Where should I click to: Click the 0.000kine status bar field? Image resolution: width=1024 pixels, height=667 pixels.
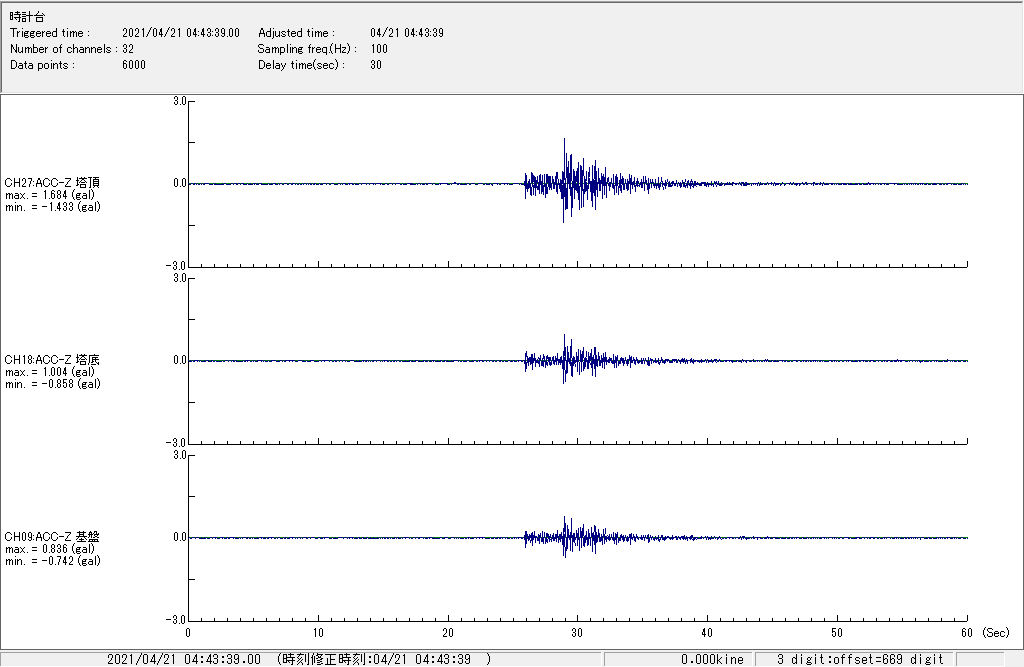(x=712, y=659)
